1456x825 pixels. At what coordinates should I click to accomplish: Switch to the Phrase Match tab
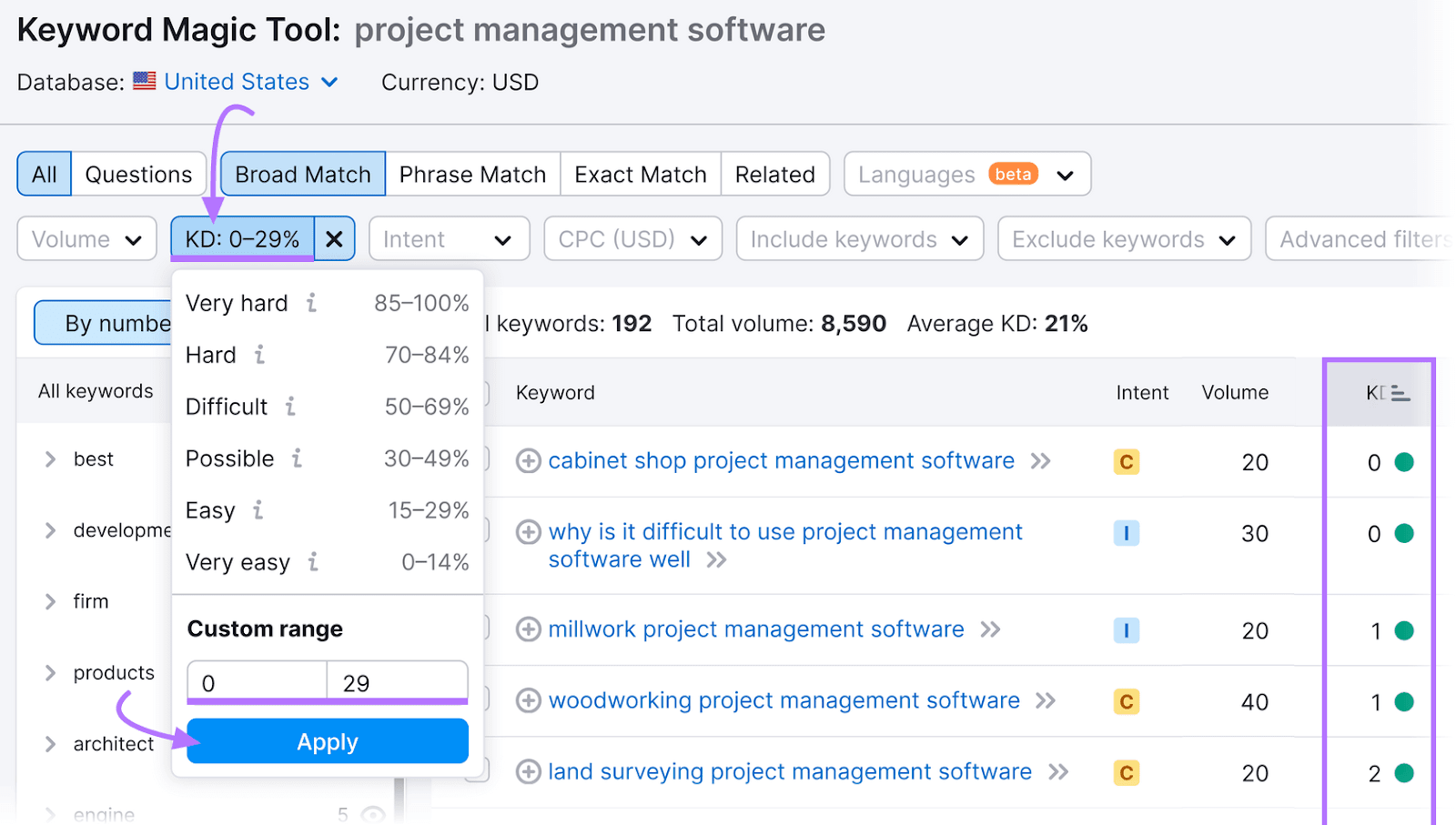472,174
